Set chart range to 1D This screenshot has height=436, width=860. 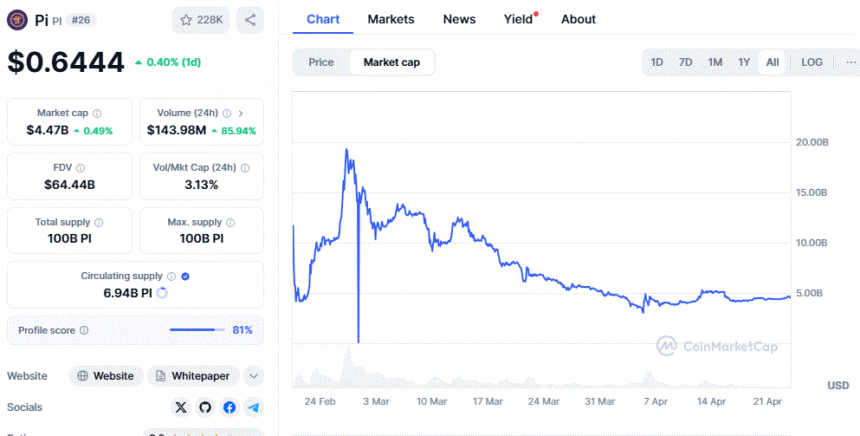point(657,63)
